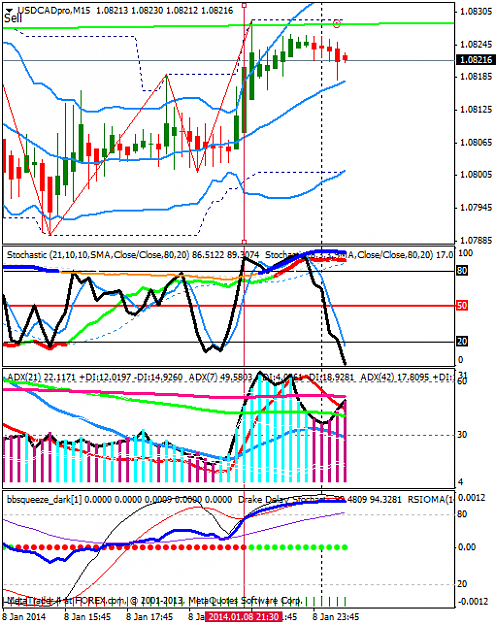Image resolution: width=496 pixels, height=625 pixels.
Task: Click the 8 Jan 2014 date label
Action: pyautogui.click(x=24, y=617)
